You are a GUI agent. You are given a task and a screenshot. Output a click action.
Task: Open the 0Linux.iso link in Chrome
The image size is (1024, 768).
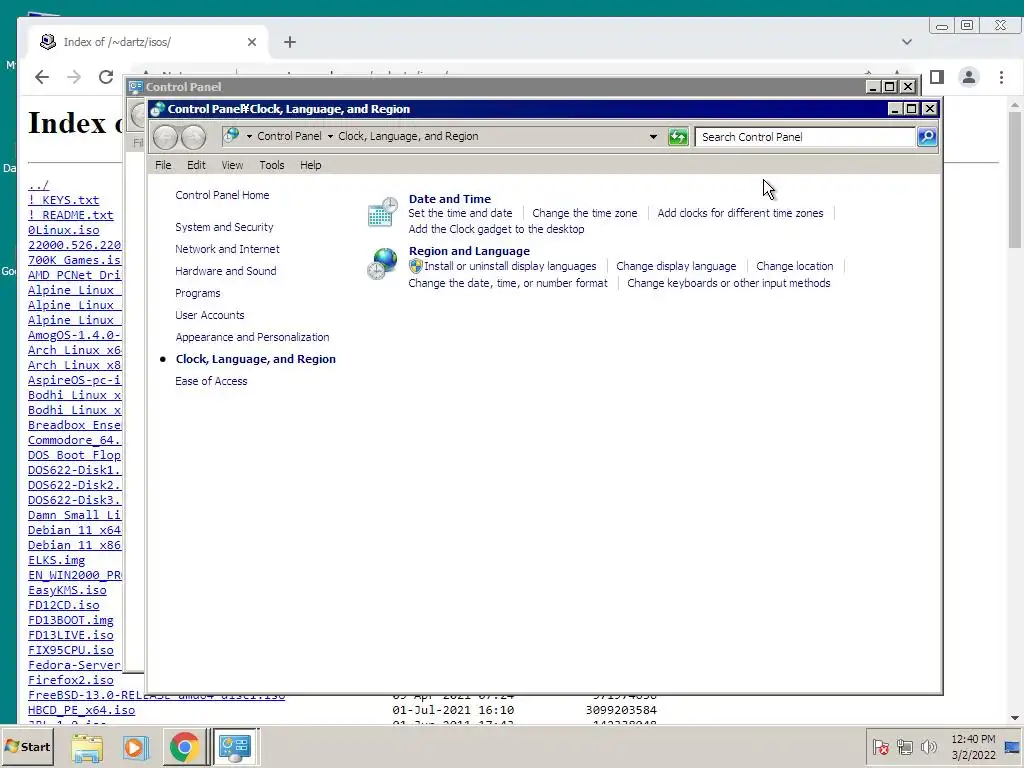point(63,230)
